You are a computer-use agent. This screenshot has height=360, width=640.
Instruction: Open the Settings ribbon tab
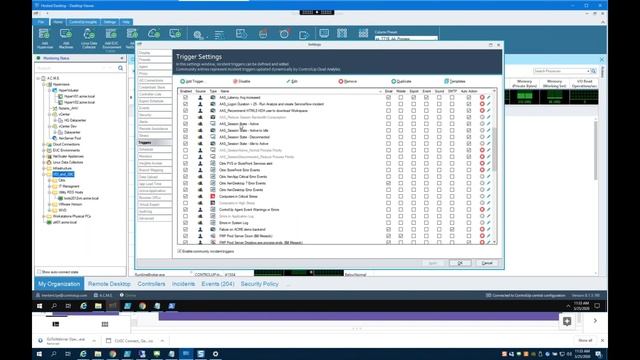tap(109, 22)
